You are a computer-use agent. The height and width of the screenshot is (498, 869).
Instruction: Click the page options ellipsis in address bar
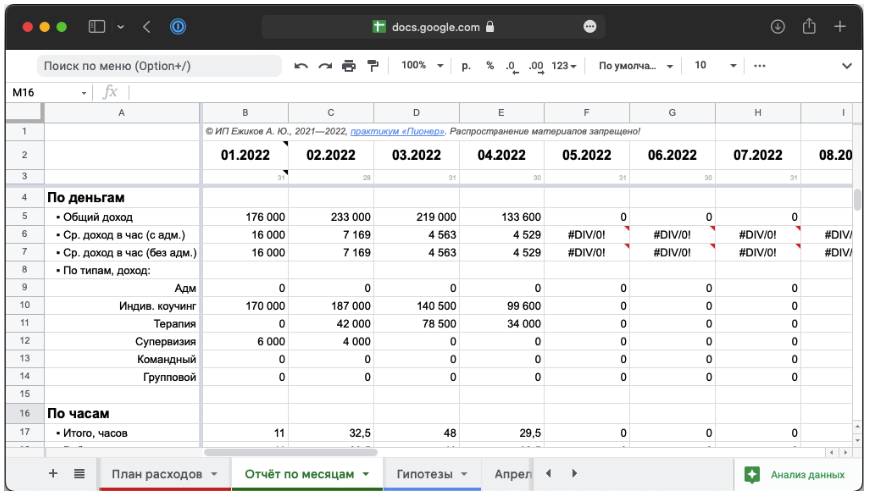pos(590,27)
